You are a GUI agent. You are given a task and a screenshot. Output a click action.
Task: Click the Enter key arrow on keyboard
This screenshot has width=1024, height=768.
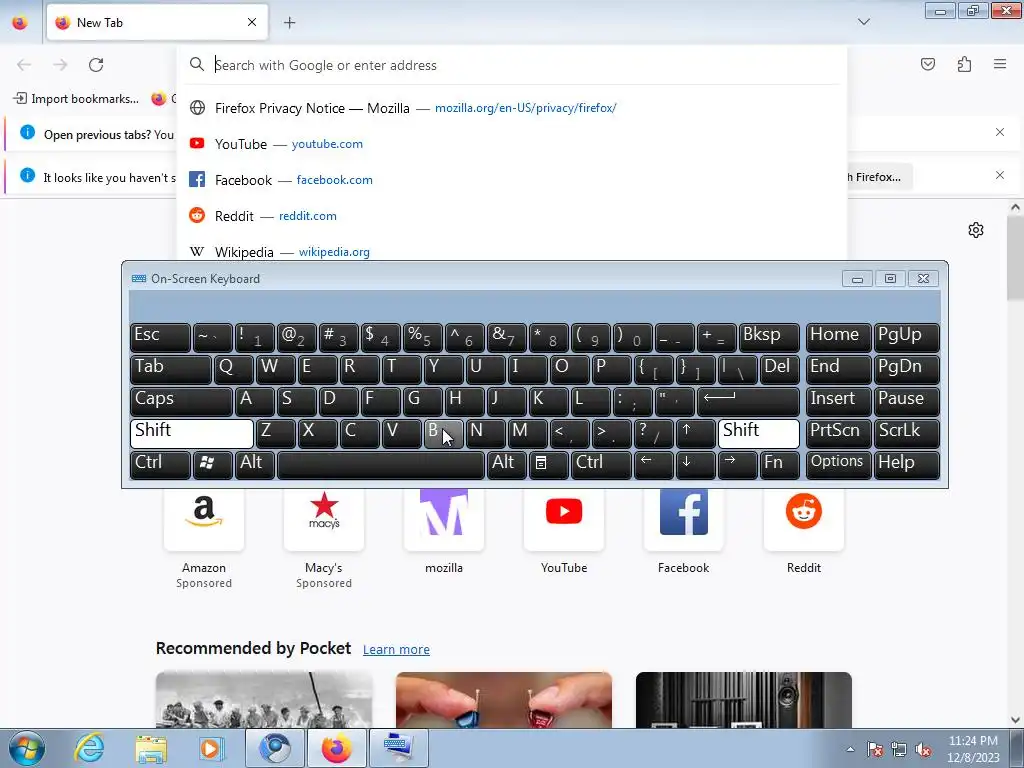pos(748,401)
